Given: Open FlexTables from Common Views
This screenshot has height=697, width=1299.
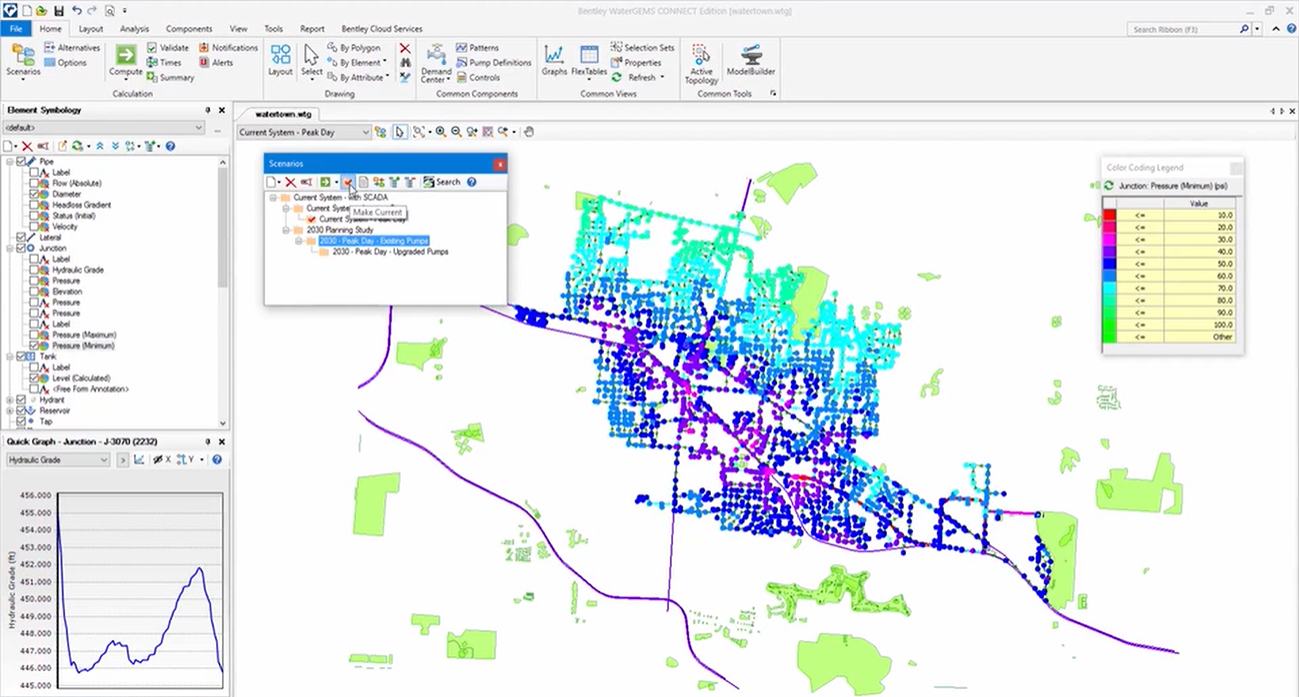Looking at the screenshot, I should [x=589, y=58].
